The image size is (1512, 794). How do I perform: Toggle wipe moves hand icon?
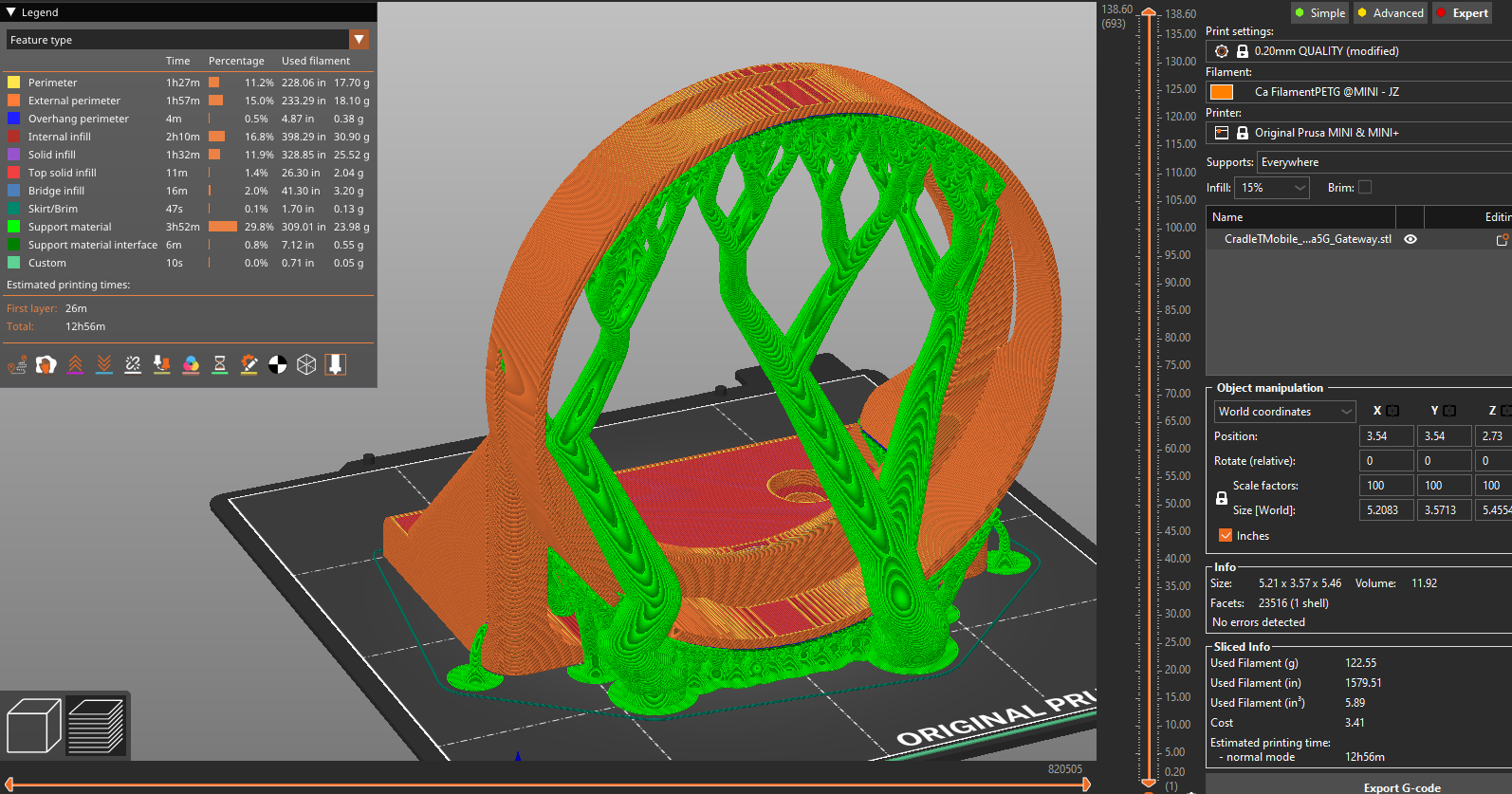pos(46,365)
